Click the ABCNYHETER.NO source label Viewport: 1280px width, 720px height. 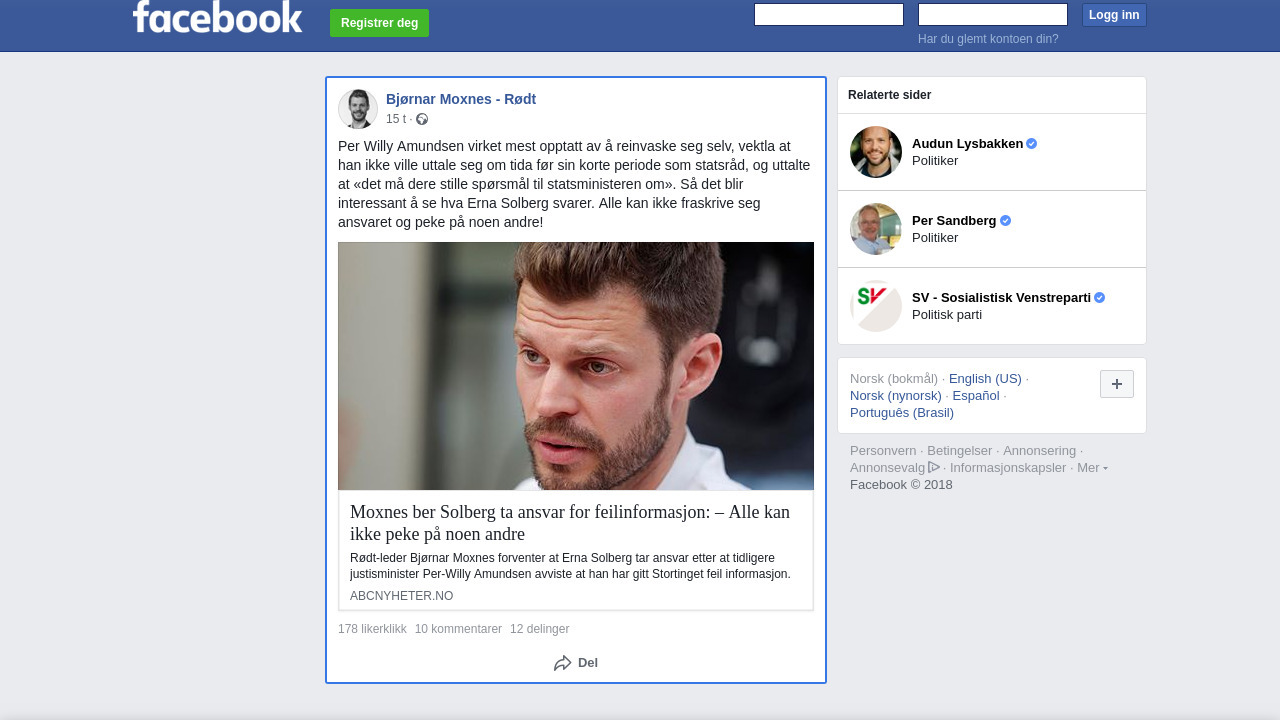click(x=401, y=596)
